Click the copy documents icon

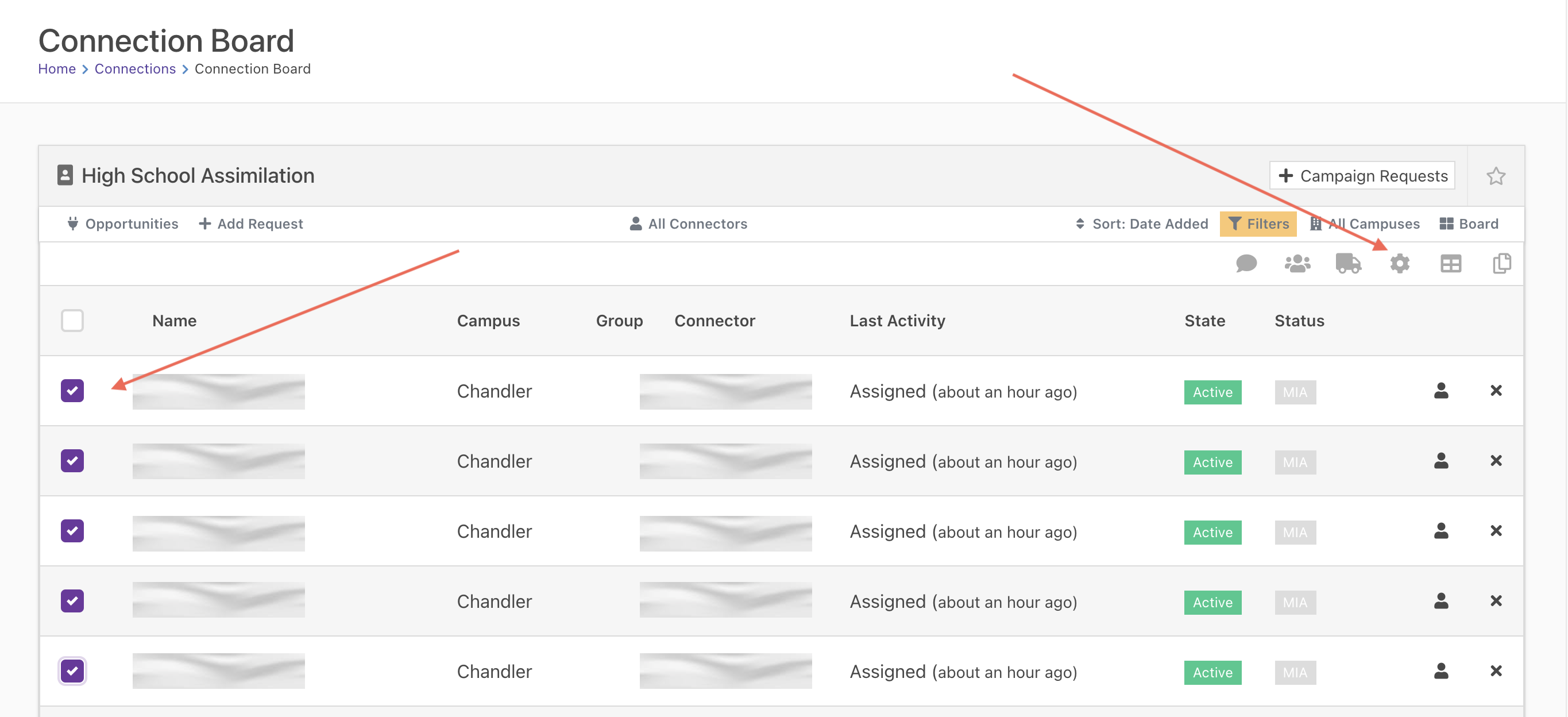(1501, 264)
